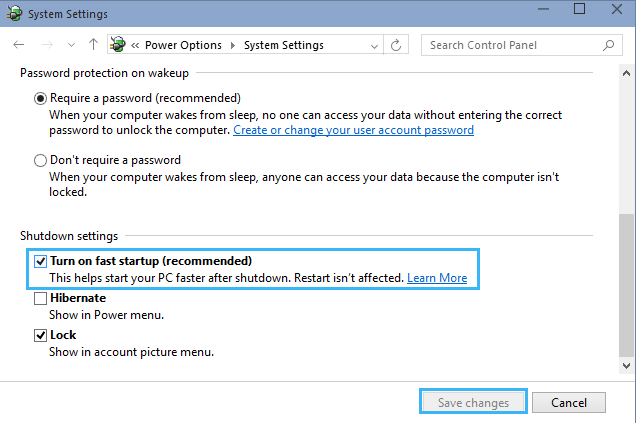Click in the Search Control Panel field

[x=510, y=45]
